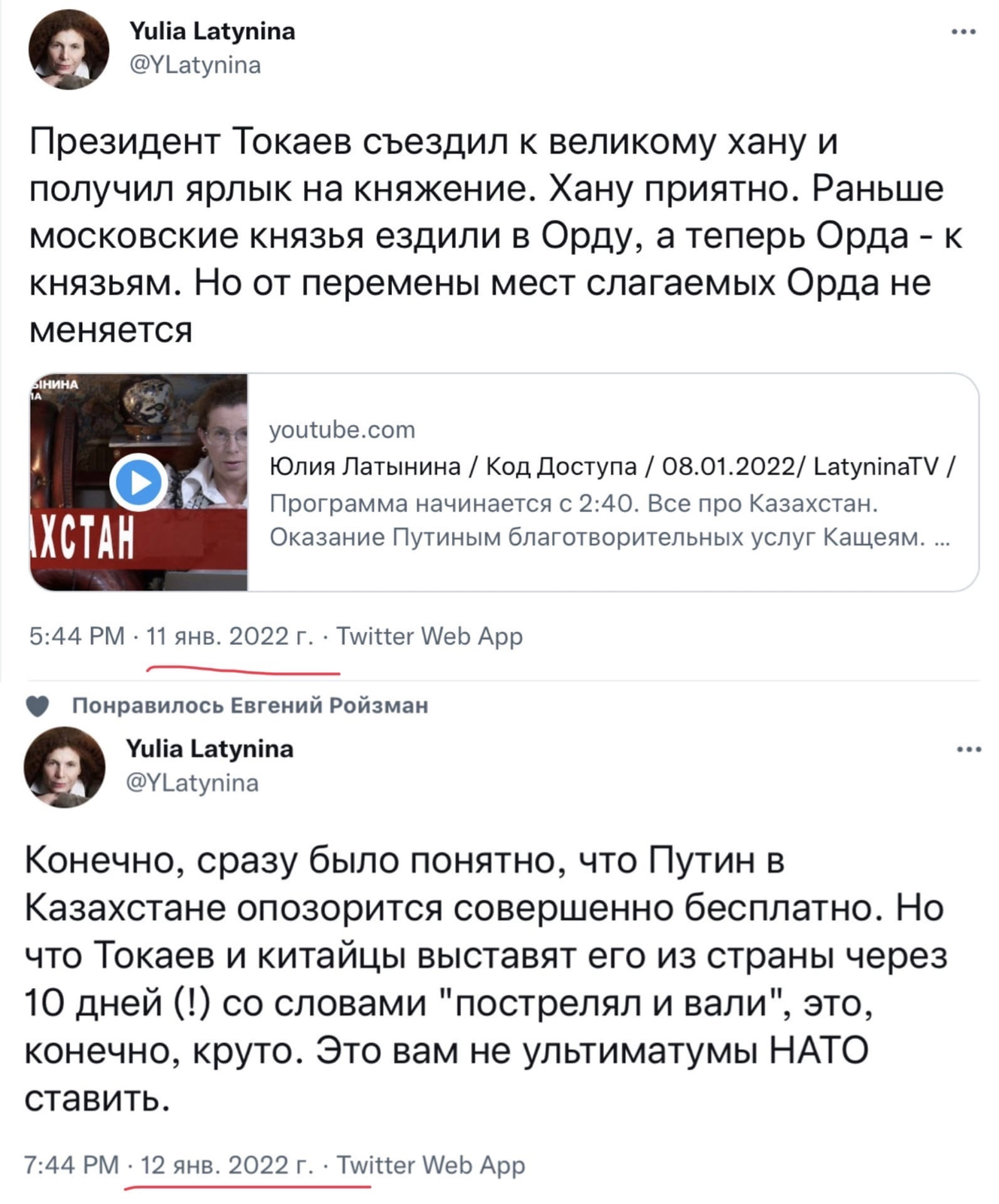This screenshot has width=999, height=1204.
Task: Open the Код Доступа video title link
Action: (x=612, y=467)
